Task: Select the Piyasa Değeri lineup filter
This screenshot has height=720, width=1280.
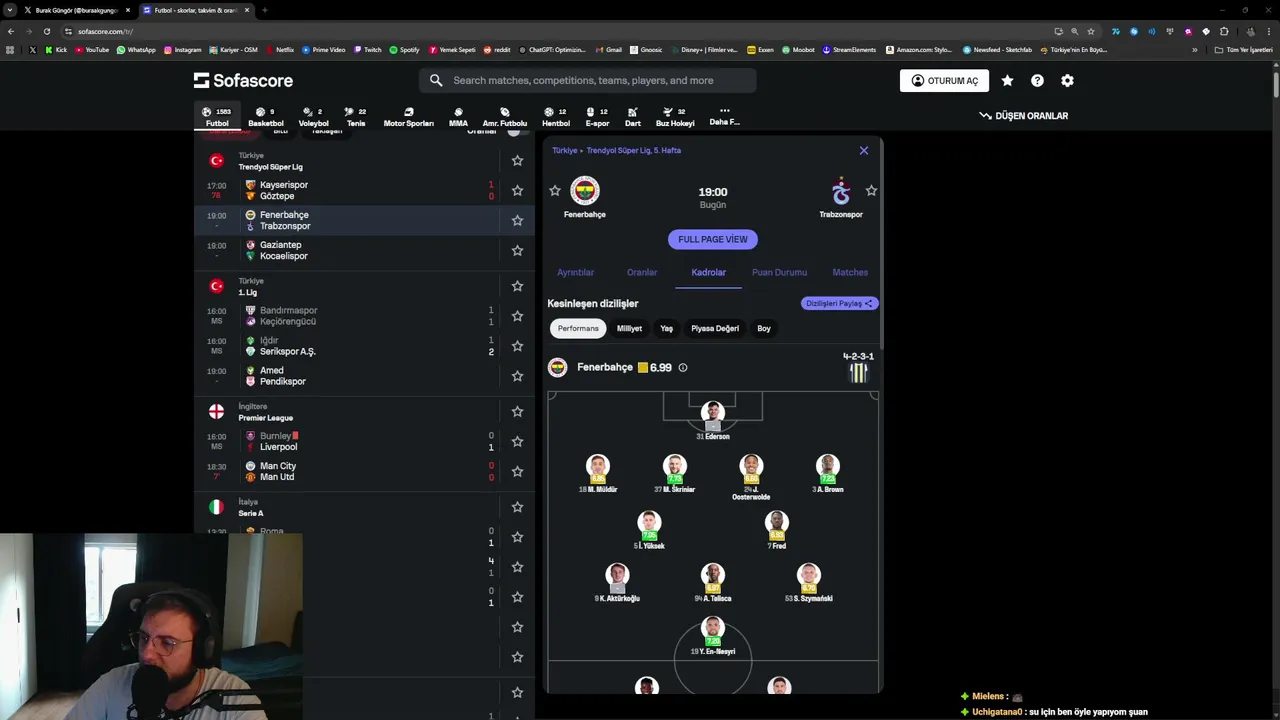Action: (715, 328)
